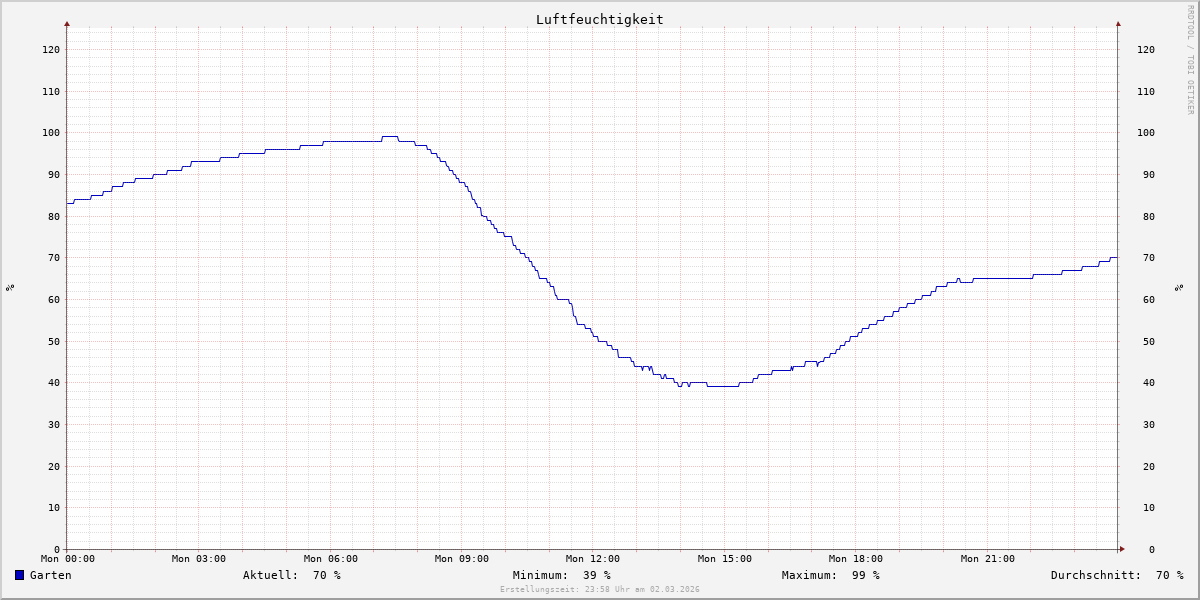
Task: Click the blue Garten legend color square
Action: (x=19, y=575)
